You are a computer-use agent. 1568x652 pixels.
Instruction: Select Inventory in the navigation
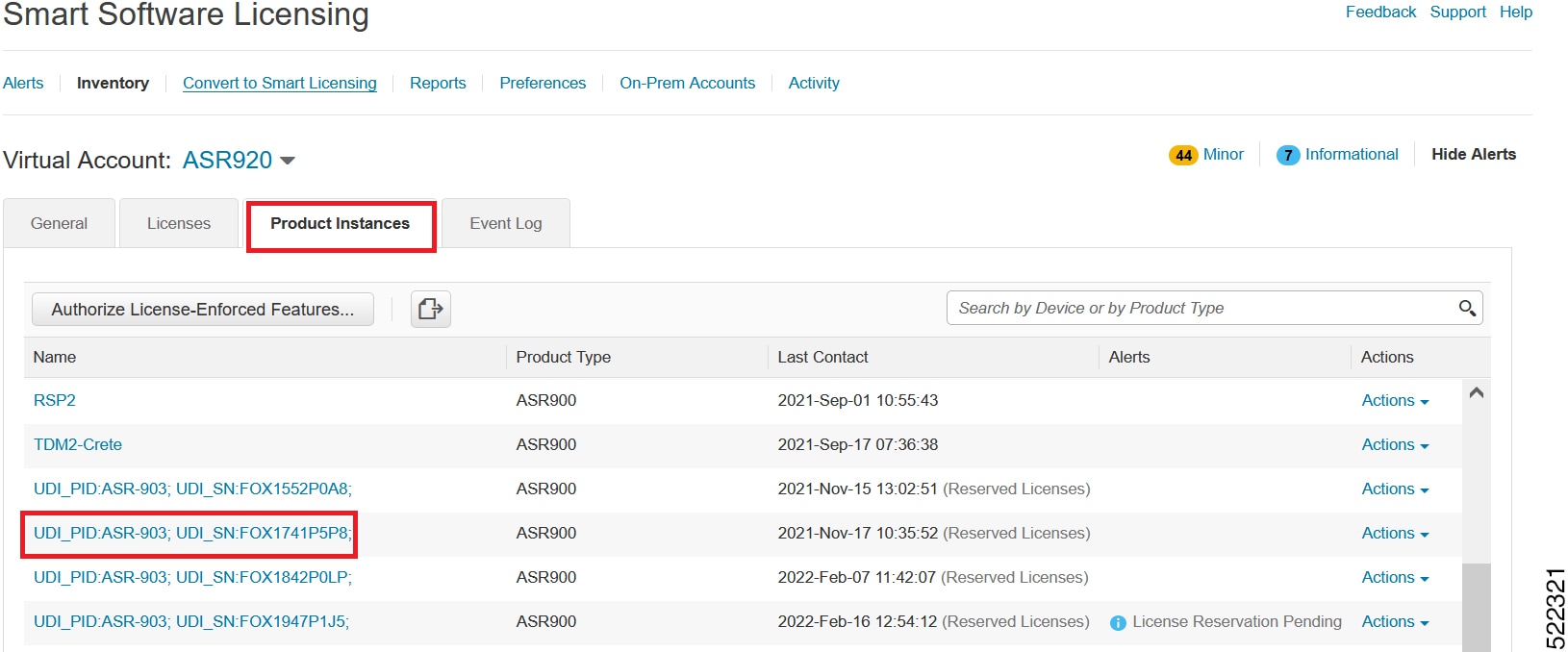pos(113,84)
